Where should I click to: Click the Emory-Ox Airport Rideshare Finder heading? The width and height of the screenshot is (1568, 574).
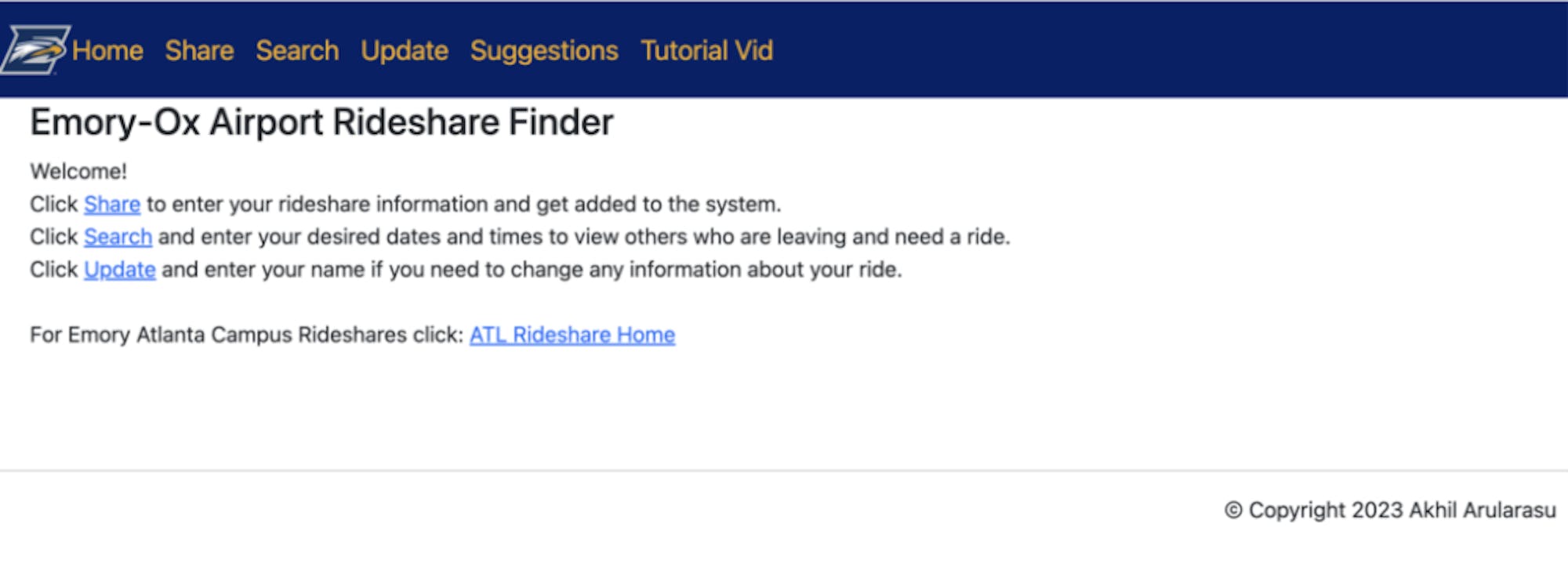tap(321, 122)
